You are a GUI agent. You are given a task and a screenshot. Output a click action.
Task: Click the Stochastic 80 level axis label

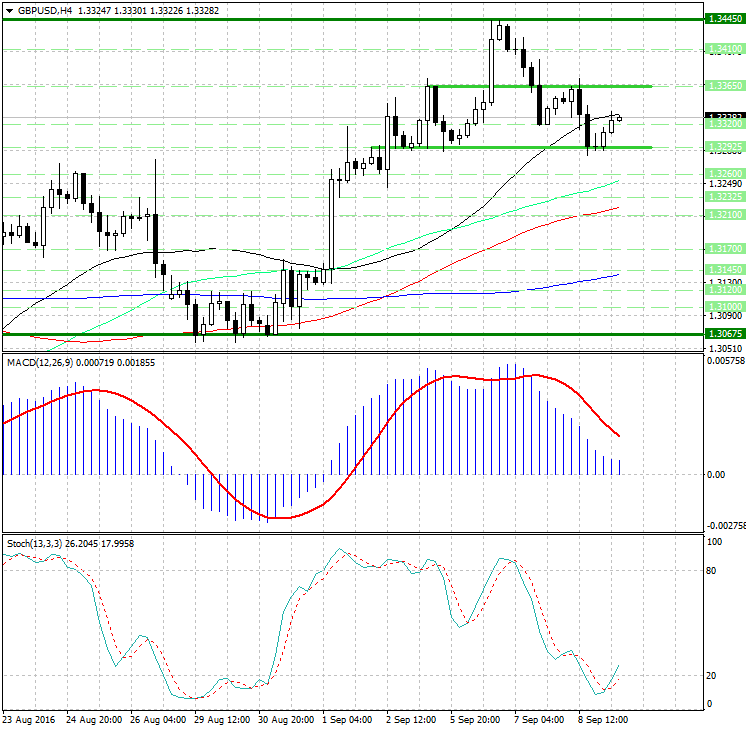(x=714, y=571)
